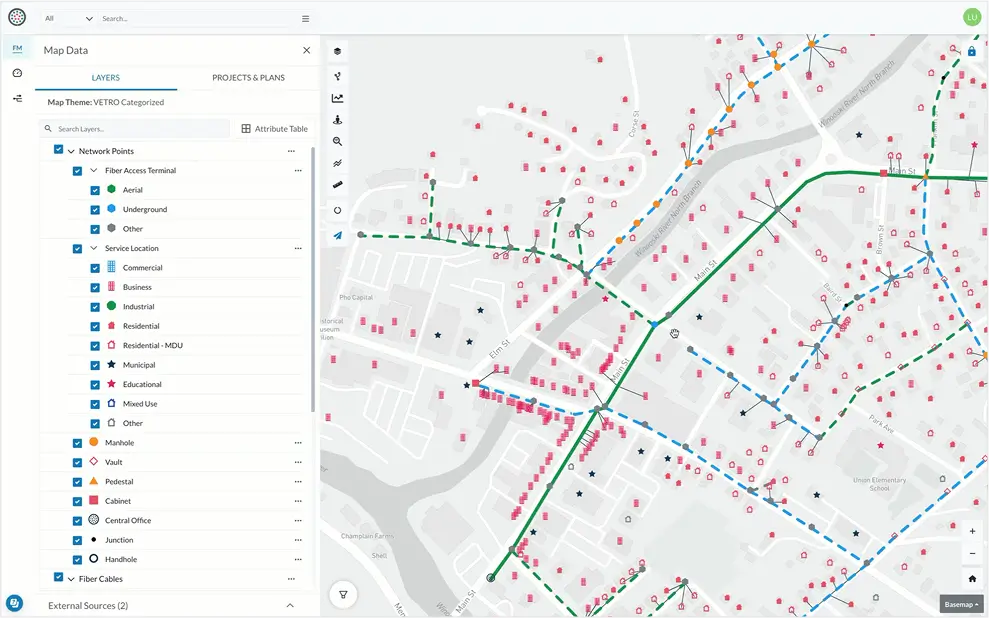Open the dashboard gauge sidebar icon
The width and height of the screenshot is (989, 618).
coord(17,73)
